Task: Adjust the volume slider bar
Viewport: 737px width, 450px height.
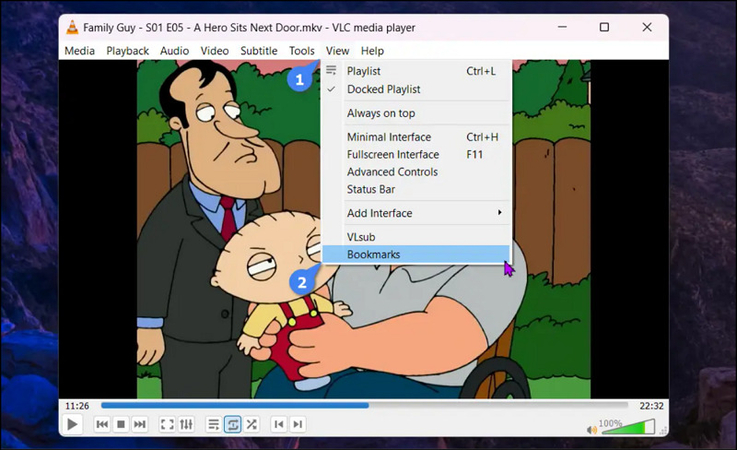Action: click(x=628, y=427)
